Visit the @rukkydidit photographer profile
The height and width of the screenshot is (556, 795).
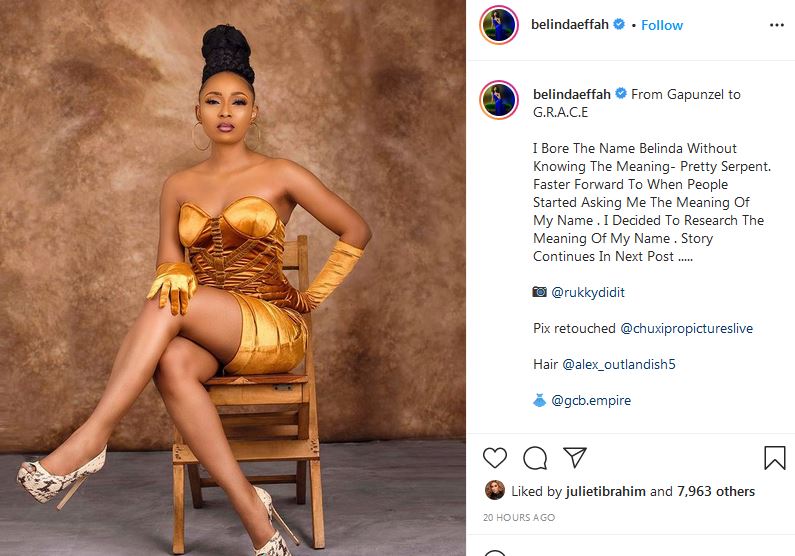[x=588, y=292]
